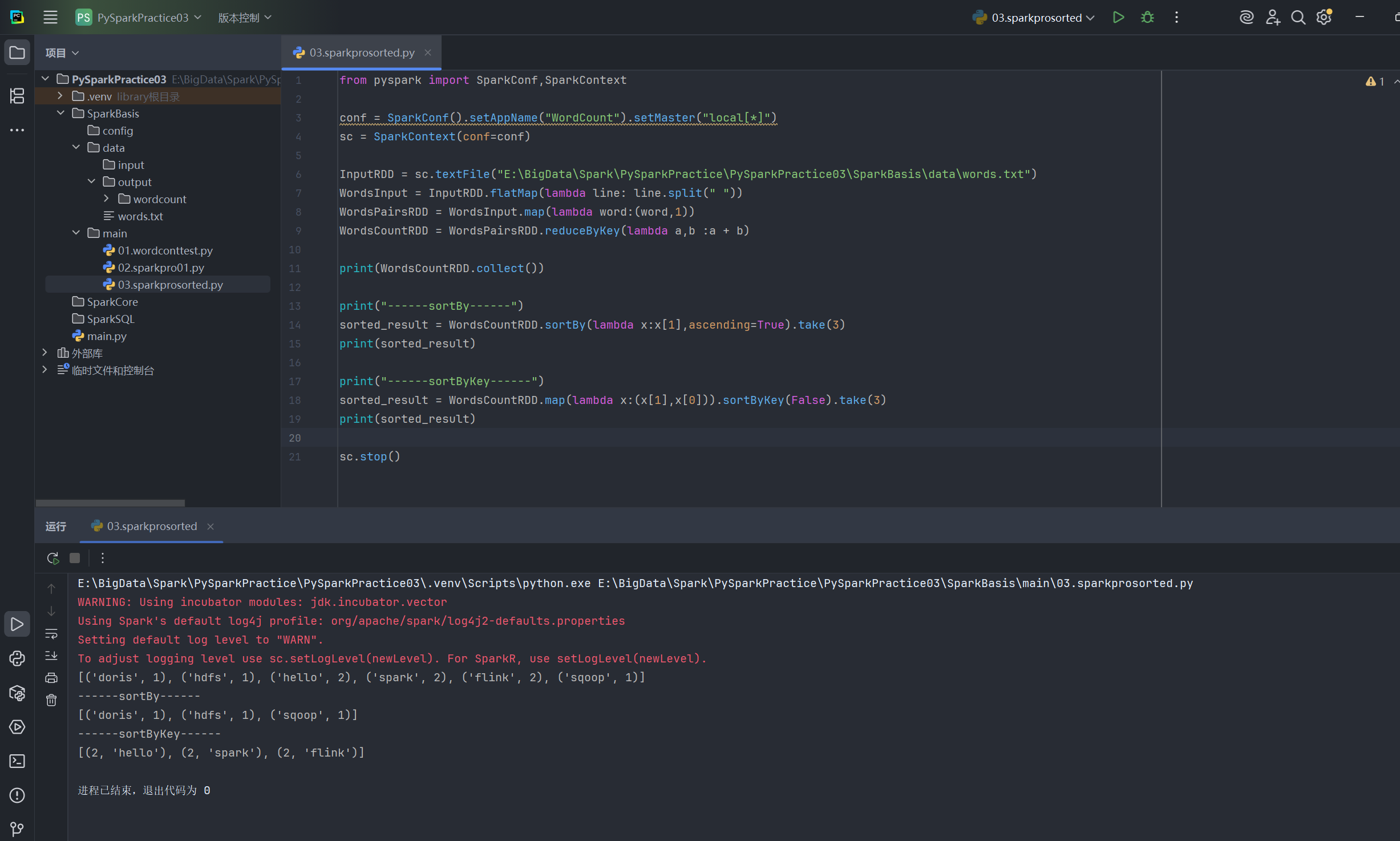1400x841 pixels.
Task: Select SparkSQL folder
Action: pos(111,319)
